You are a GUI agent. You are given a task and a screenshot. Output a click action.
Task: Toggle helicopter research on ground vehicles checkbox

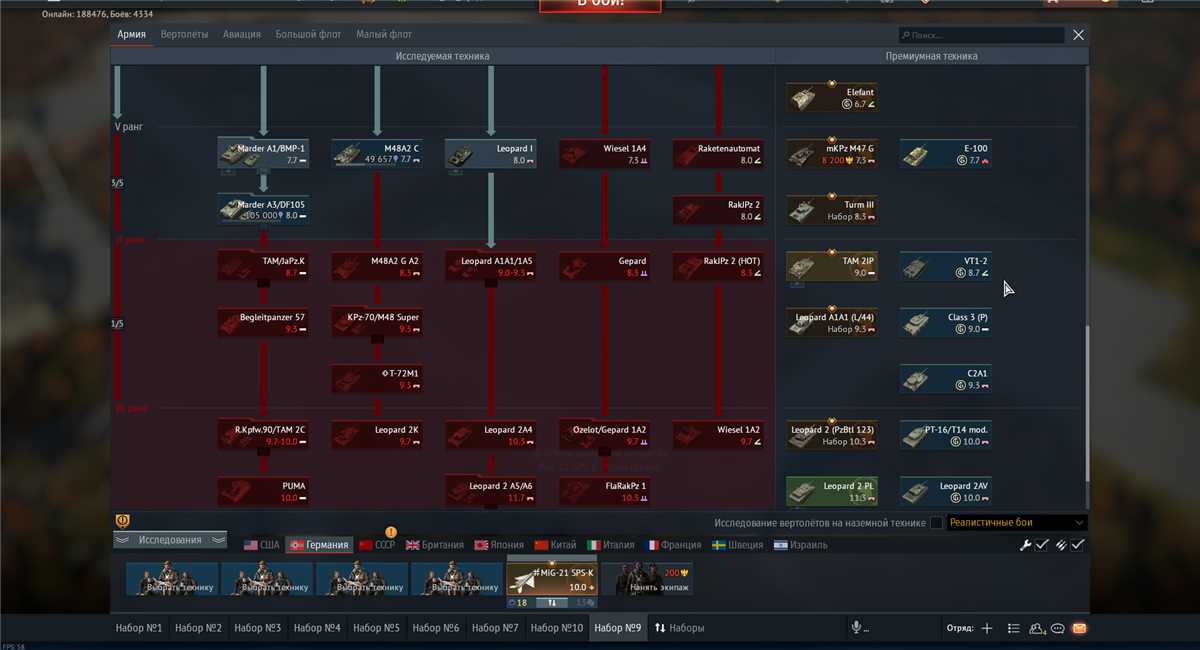pos(936,523)
